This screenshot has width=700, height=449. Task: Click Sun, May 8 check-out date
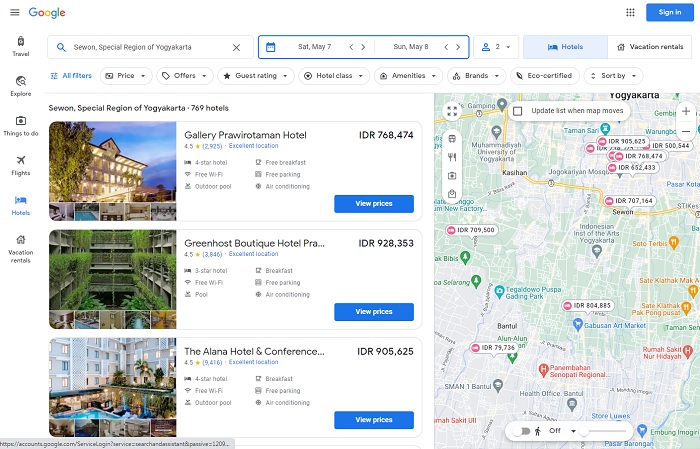pyautogui.click(x=410, y=47)
